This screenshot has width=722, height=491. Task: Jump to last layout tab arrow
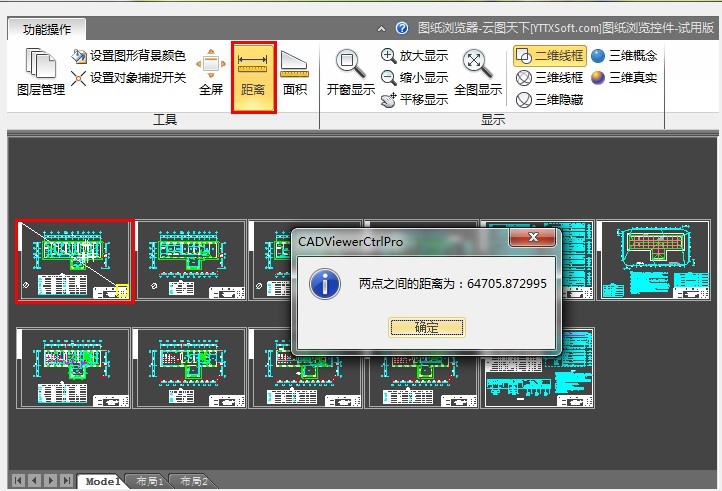click(x=67, y=481)
